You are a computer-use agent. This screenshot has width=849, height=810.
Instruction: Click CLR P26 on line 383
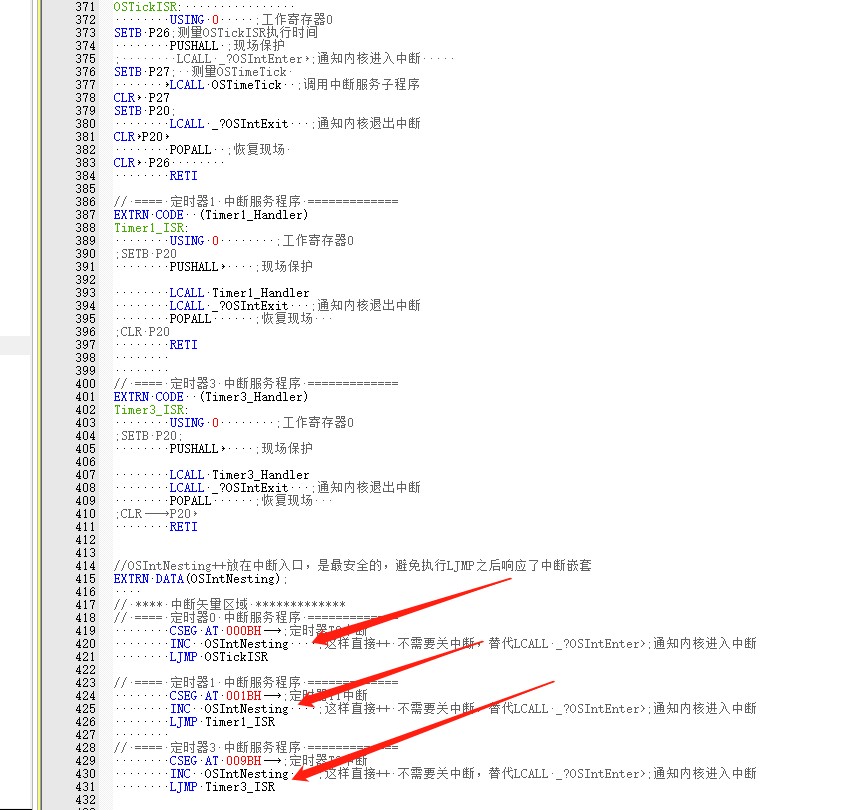[141, 163]
